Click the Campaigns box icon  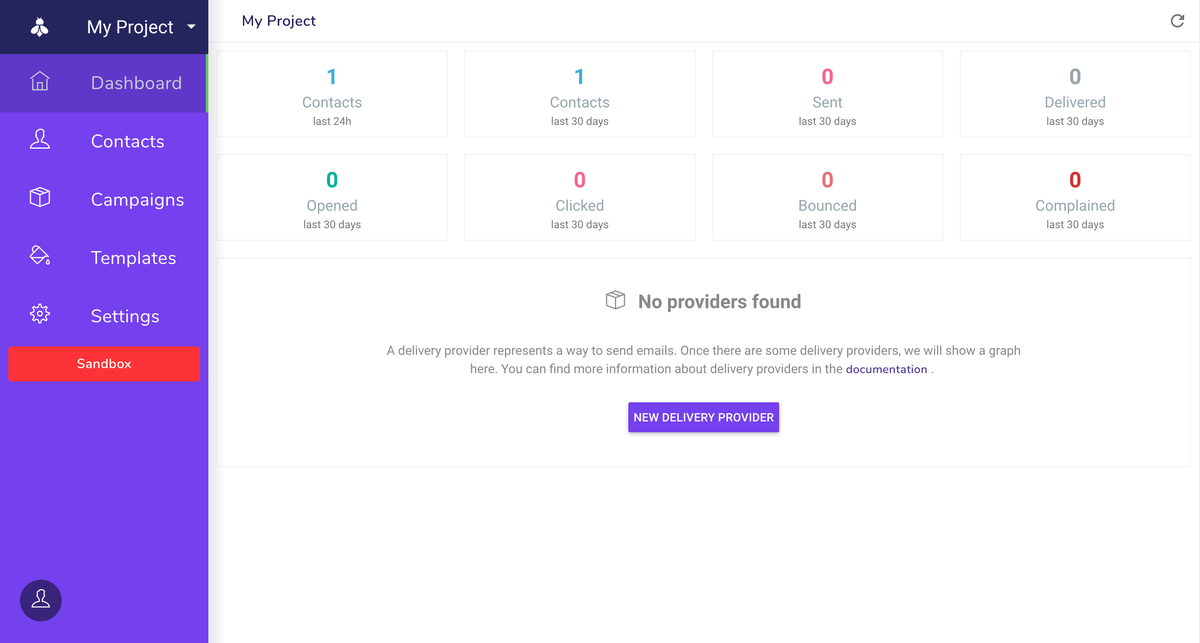pos(40,198)
